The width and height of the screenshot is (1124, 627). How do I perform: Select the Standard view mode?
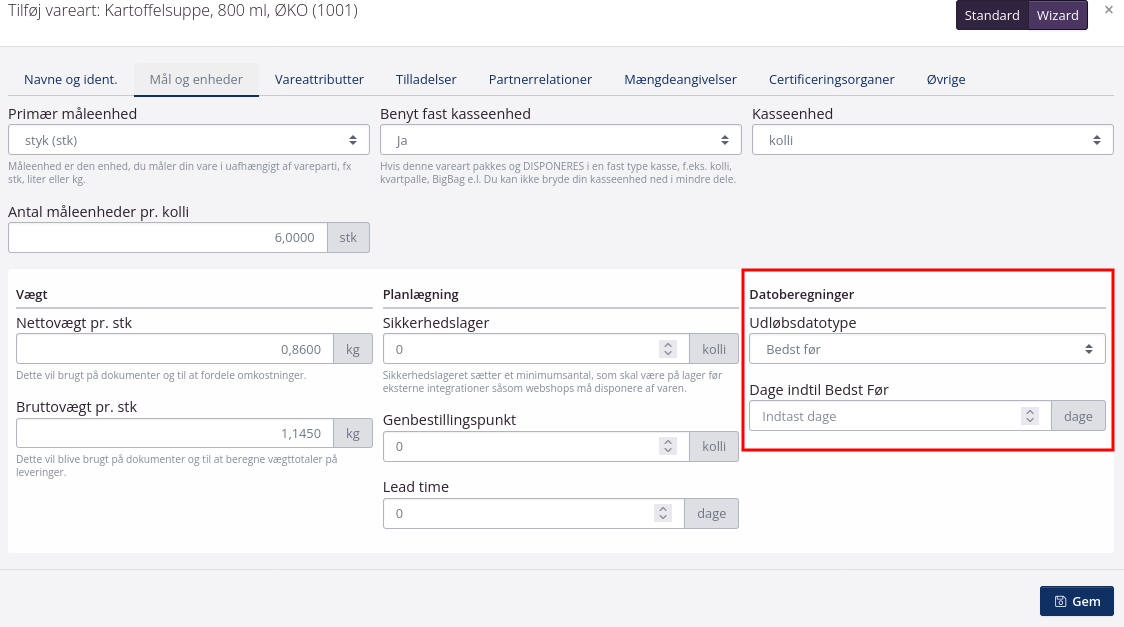tap(992, 15)
